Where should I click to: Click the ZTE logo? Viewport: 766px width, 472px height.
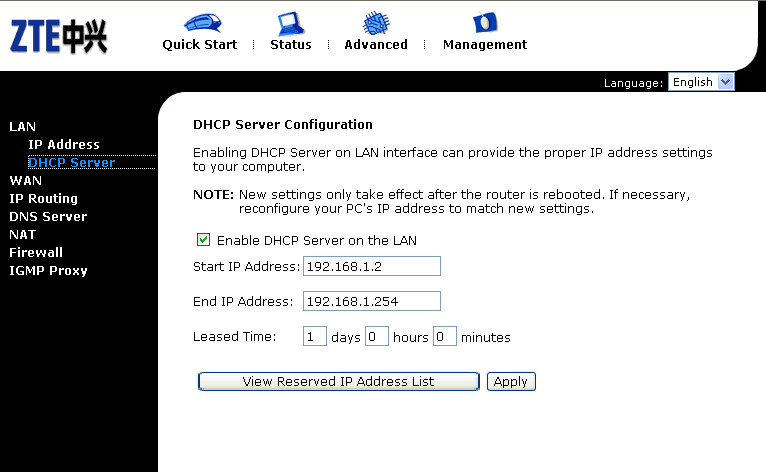pyautogui.click(x=59, y=36)
